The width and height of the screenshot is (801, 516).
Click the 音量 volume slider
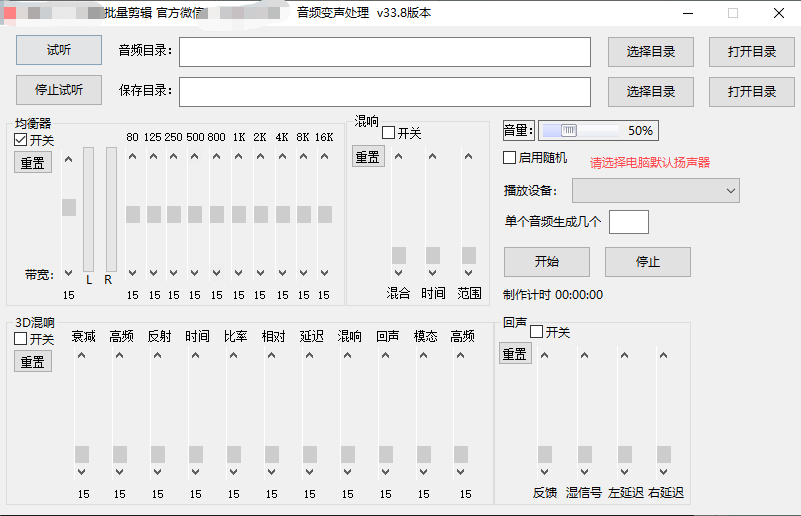point(598,130)
